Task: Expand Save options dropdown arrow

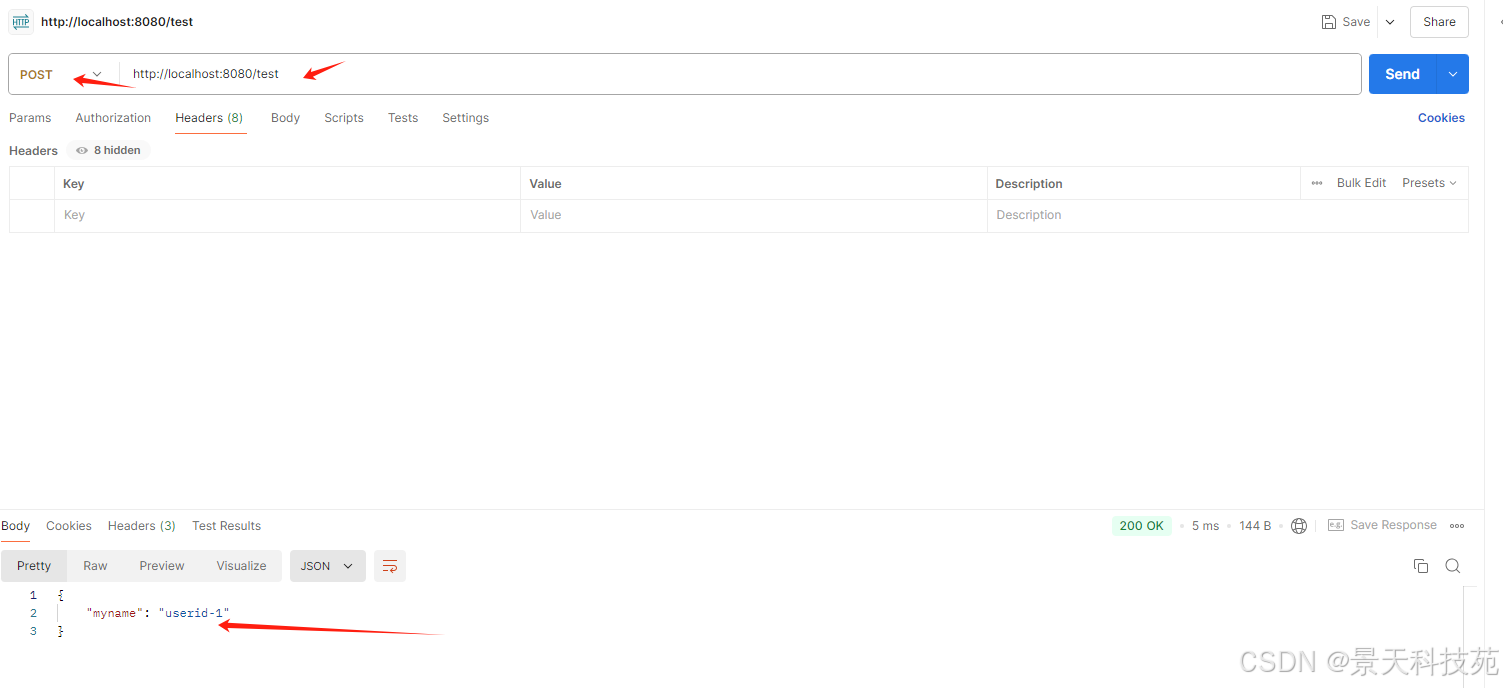Action: (x=1390, y=22)
